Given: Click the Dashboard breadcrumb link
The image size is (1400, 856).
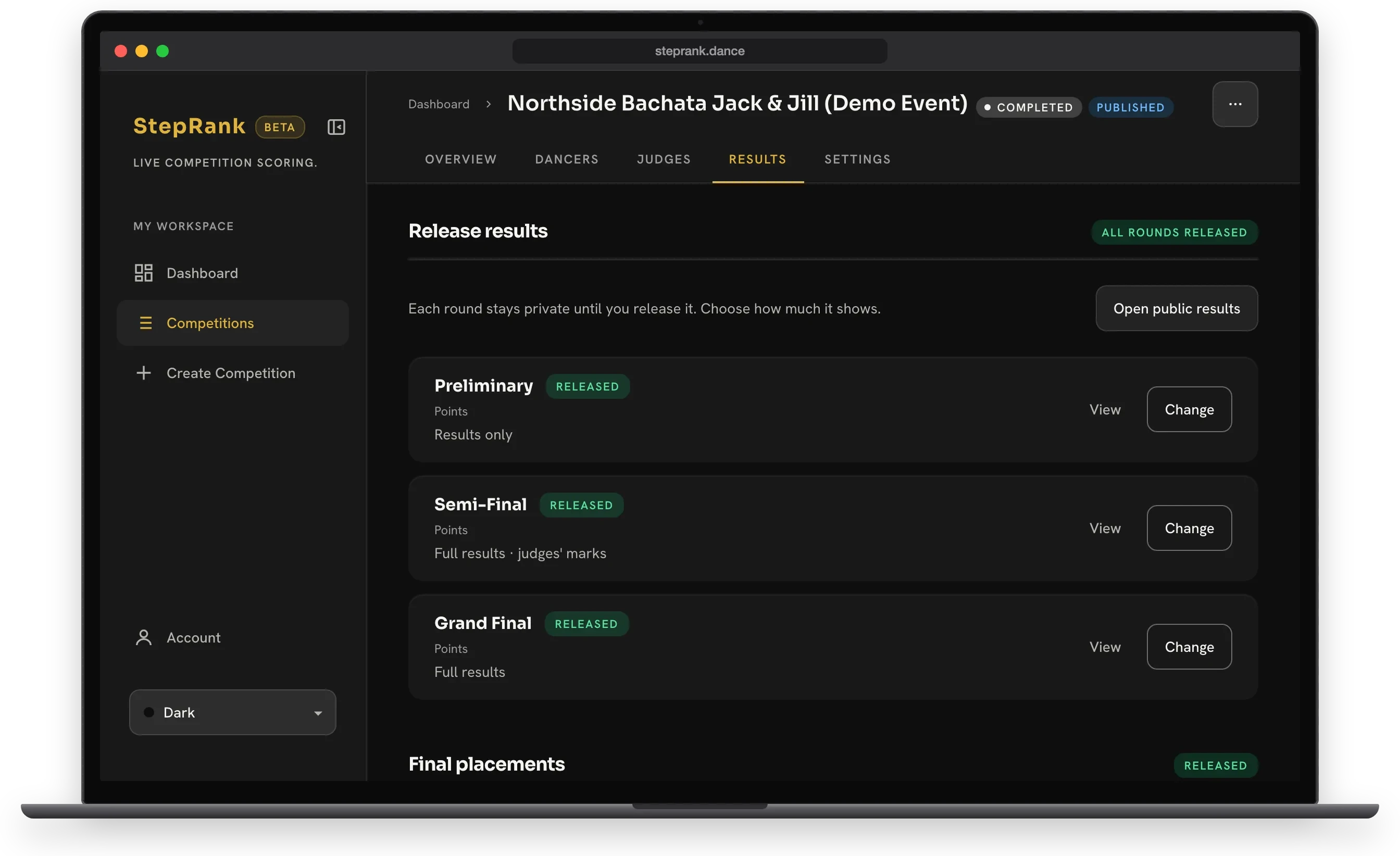Looking at the screenshot, I should (x=439, y=104).
